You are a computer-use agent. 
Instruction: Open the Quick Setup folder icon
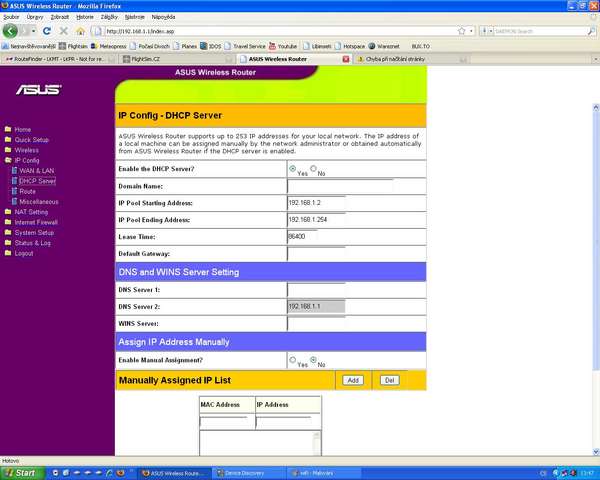point(8,140)
